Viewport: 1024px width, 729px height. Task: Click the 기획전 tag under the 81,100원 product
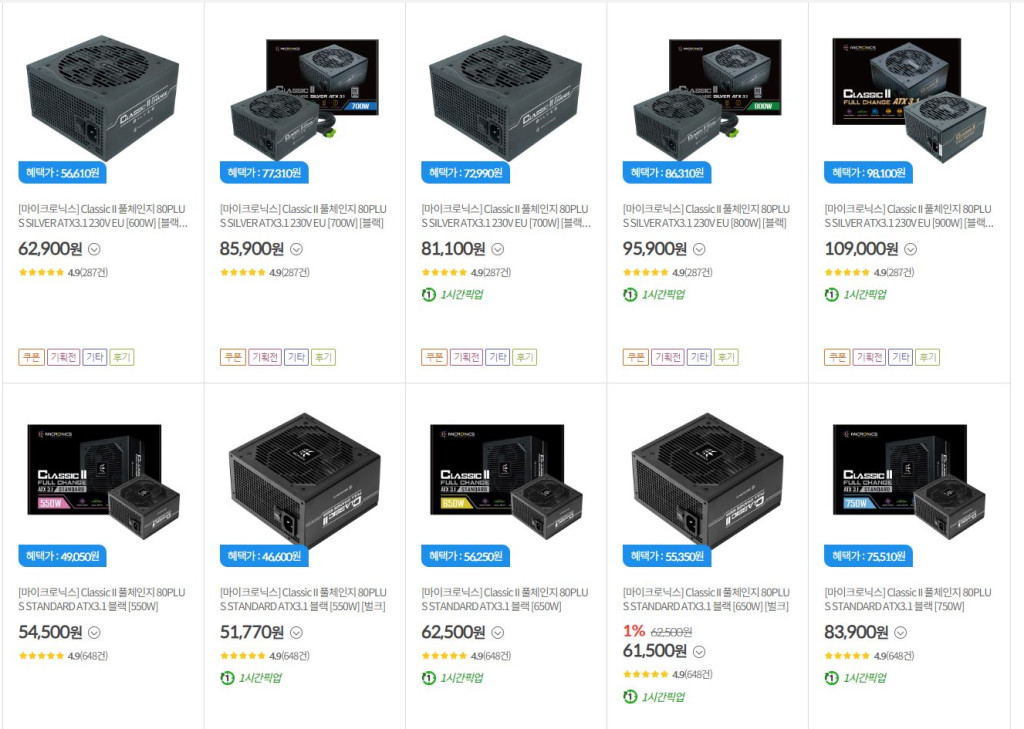465,357
